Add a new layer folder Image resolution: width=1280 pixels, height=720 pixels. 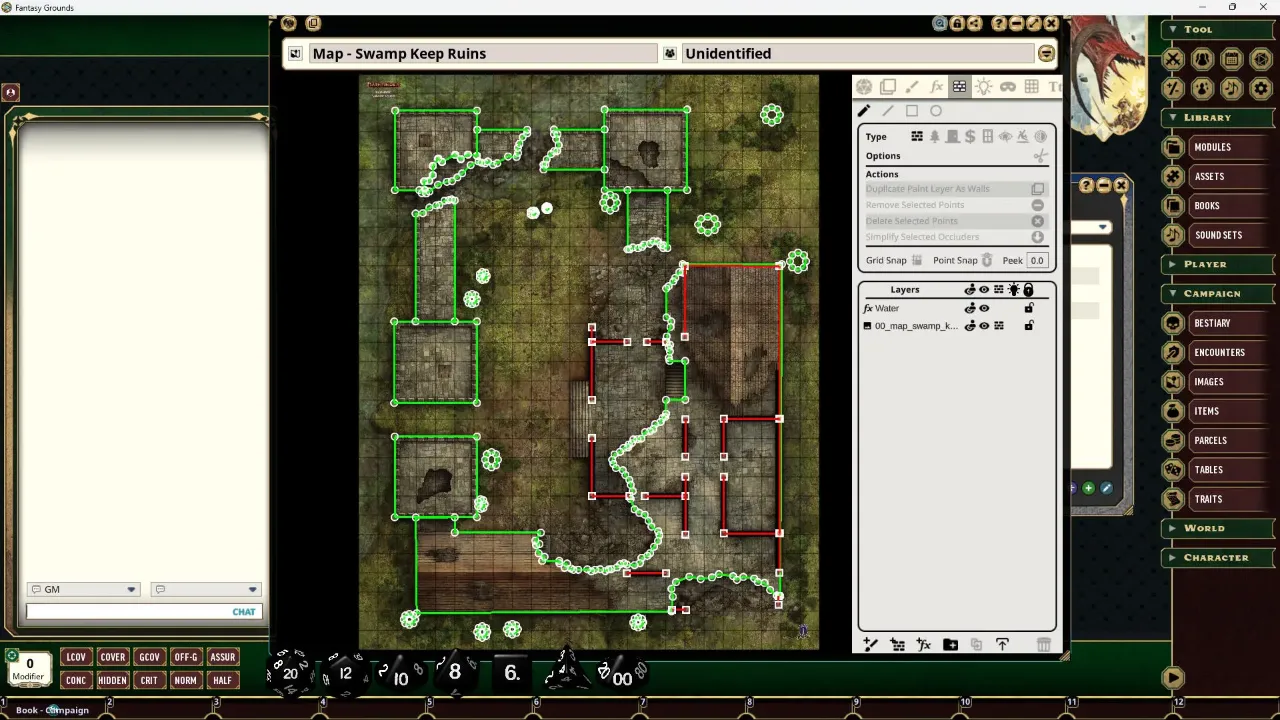[x=950, y=645]
